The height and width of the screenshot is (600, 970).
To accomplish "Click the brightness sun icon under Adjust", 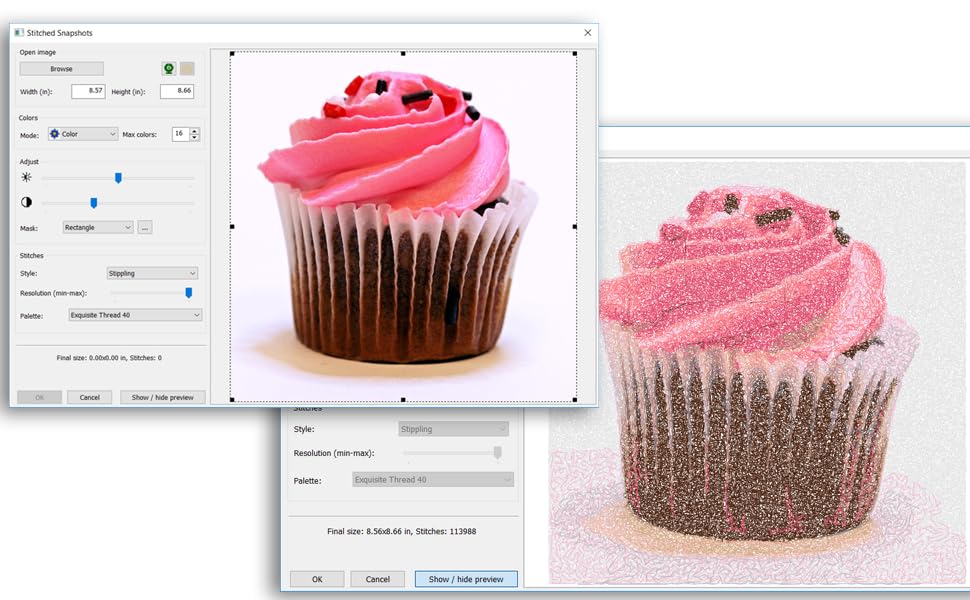I will click(x=26, y=178).
